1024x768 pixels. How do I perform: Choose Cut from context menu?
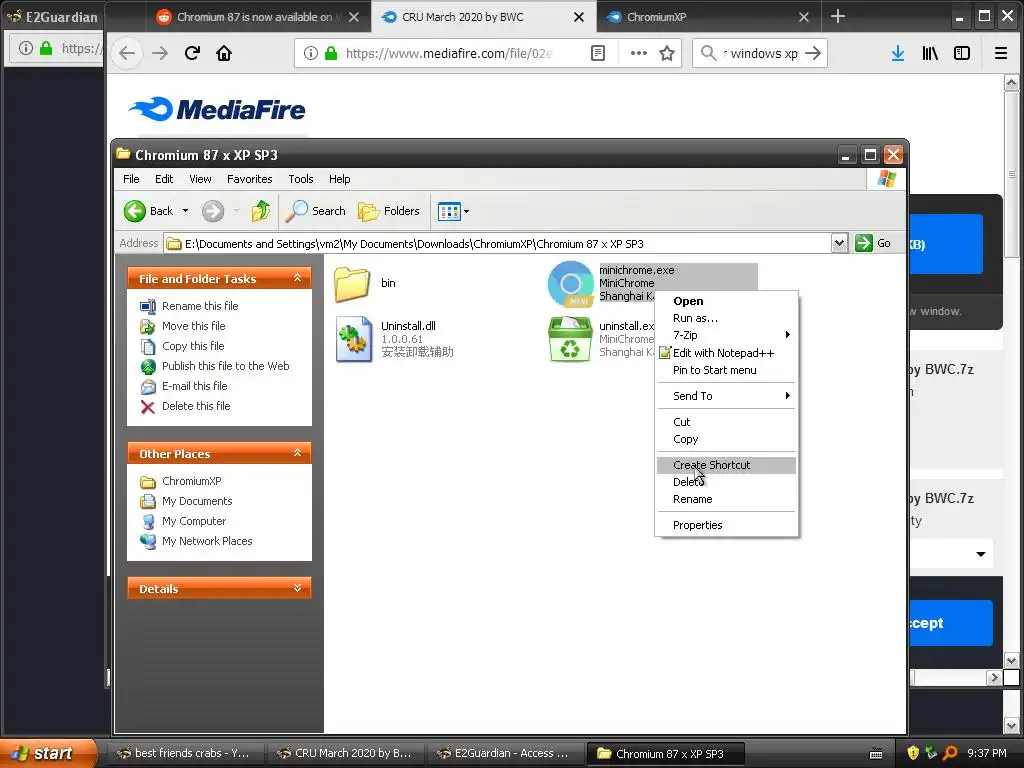pos(726,422)
